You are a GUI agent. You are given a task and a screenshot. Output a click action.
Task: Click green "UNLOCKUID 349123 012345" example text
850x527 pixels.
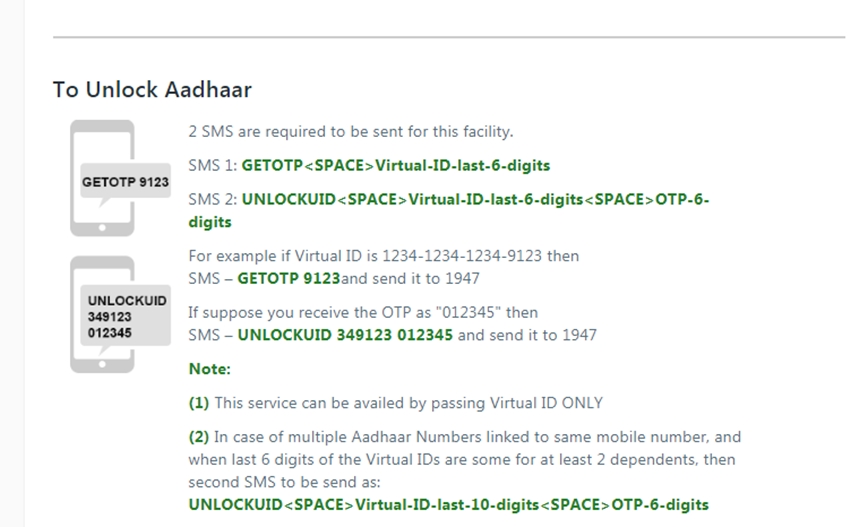(x=345, y=334)
